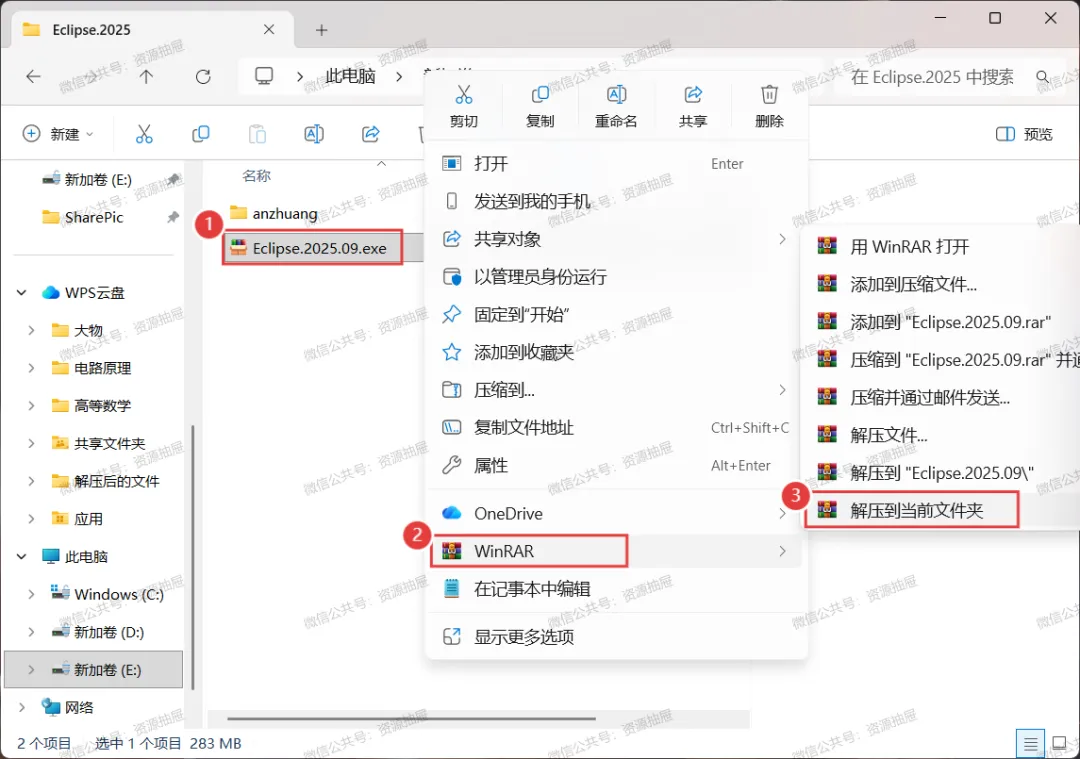The height and width of the screenshot is (759, 1080).
Task: Collapse the 此电脑 tree node
Action: (22, 557)
